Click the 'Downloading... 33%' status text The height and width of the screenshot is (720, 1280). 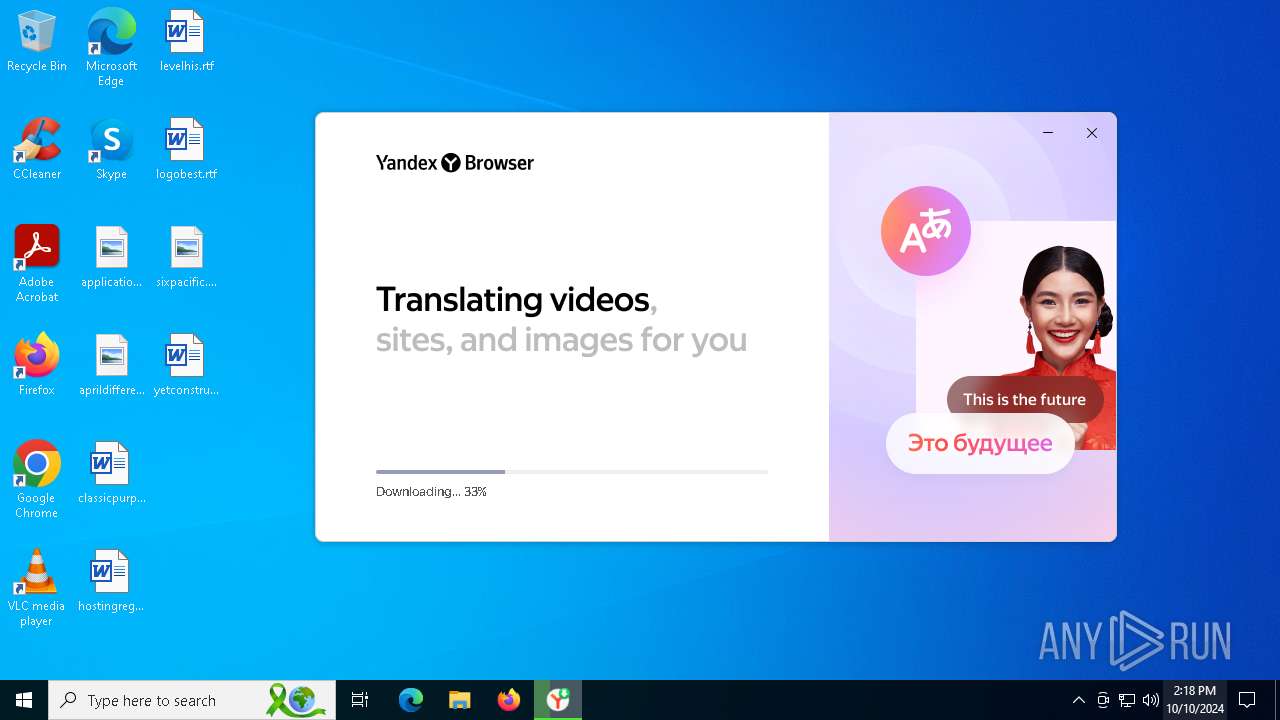click(431, 492)
